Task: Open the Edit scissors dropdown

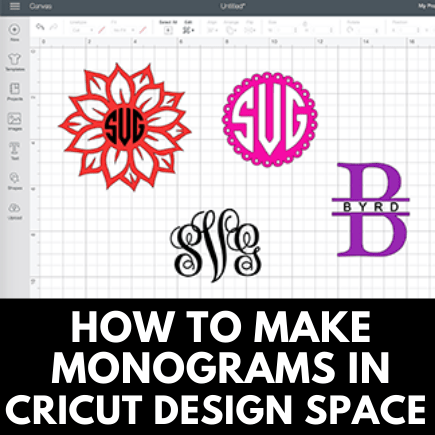Action: (188, 30)
